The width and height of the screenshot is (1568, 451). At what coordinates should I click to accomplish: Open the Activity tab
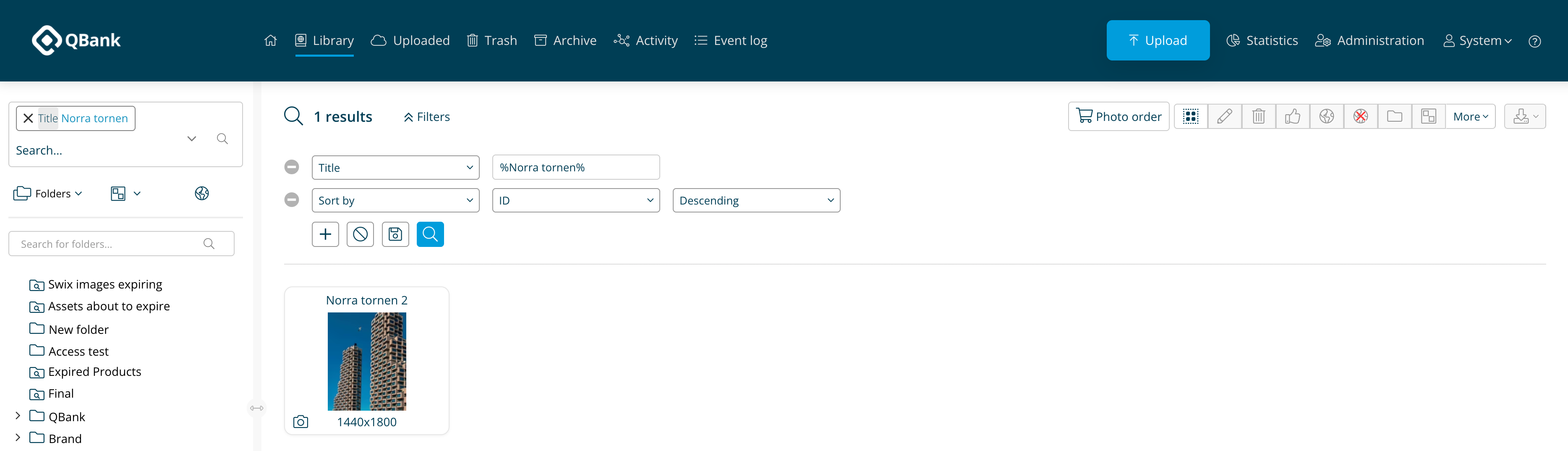click(x=646, y=40)
